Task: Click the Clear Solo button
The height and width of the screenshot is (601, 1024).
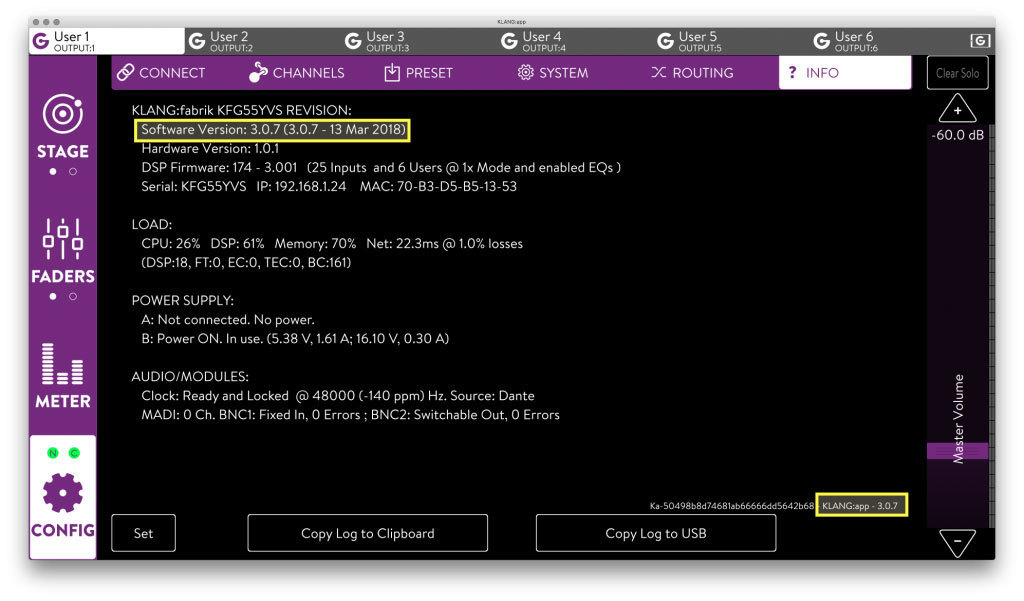Action: point(957,73)
